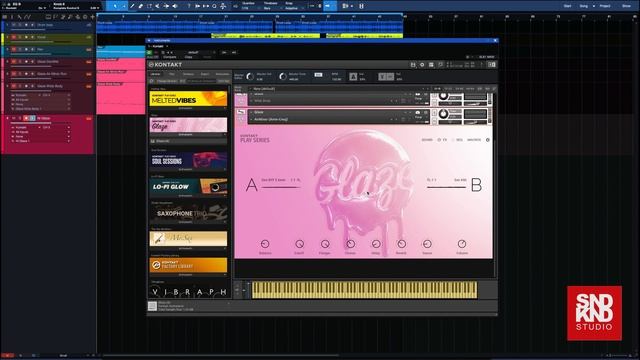Click the Cutoff knob in Glaze

point(299,244)
